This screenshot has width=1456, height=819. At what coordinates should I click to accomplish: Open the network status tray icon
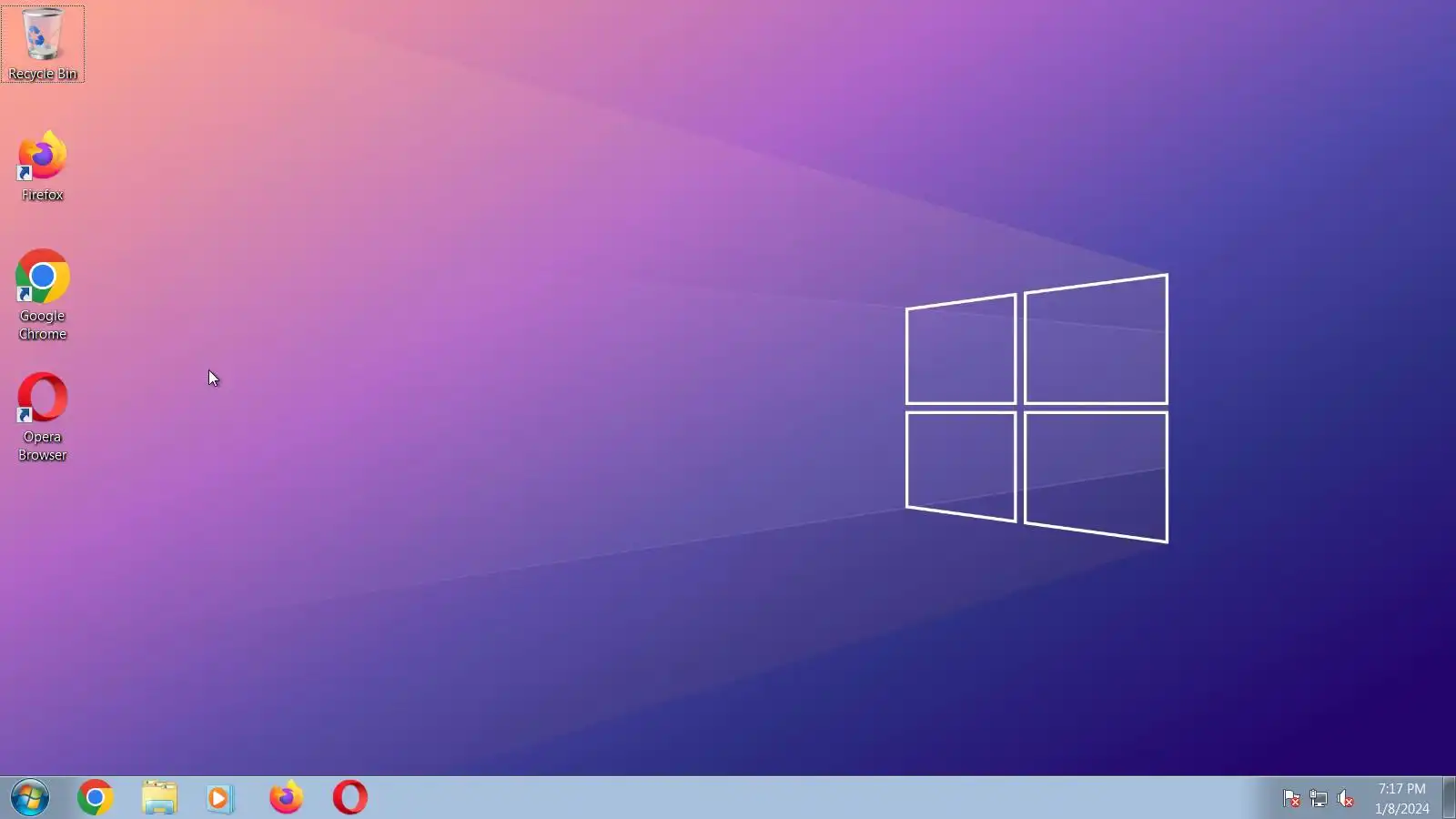point(1319,799)
